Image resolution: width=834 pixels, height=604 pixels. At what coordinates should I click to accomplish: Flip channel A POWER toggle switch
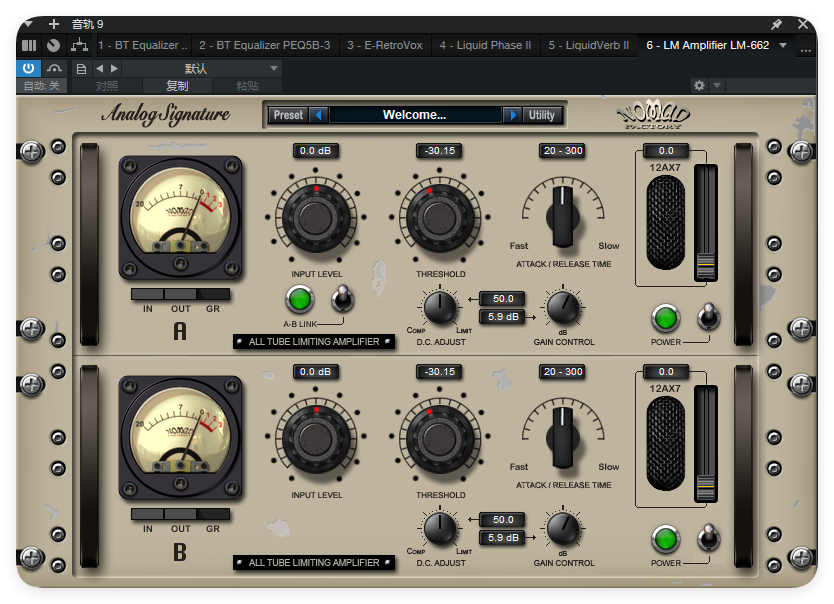coord(708,317)
